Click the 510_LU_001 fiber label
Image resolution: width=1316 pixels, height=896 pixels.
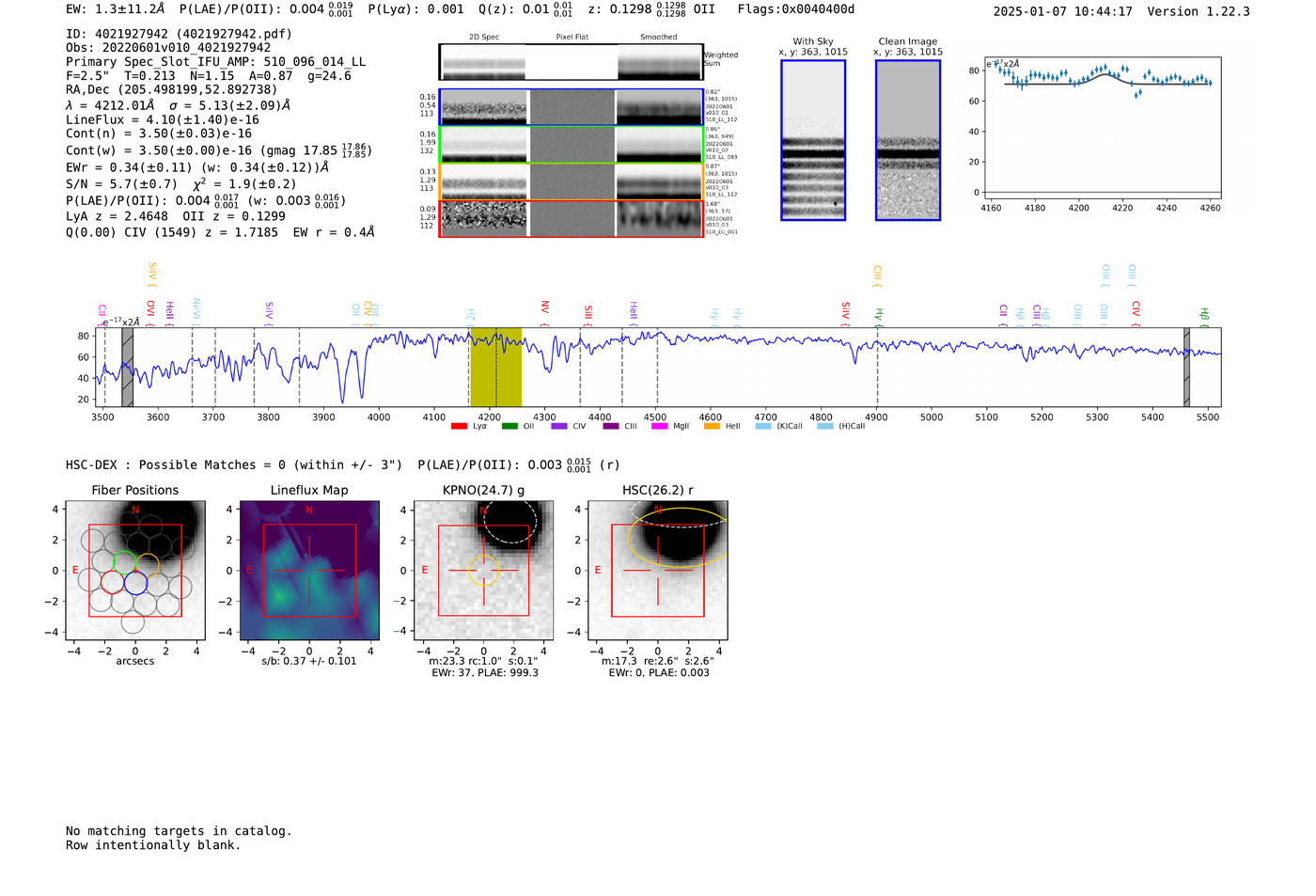[x=722, y=232]
